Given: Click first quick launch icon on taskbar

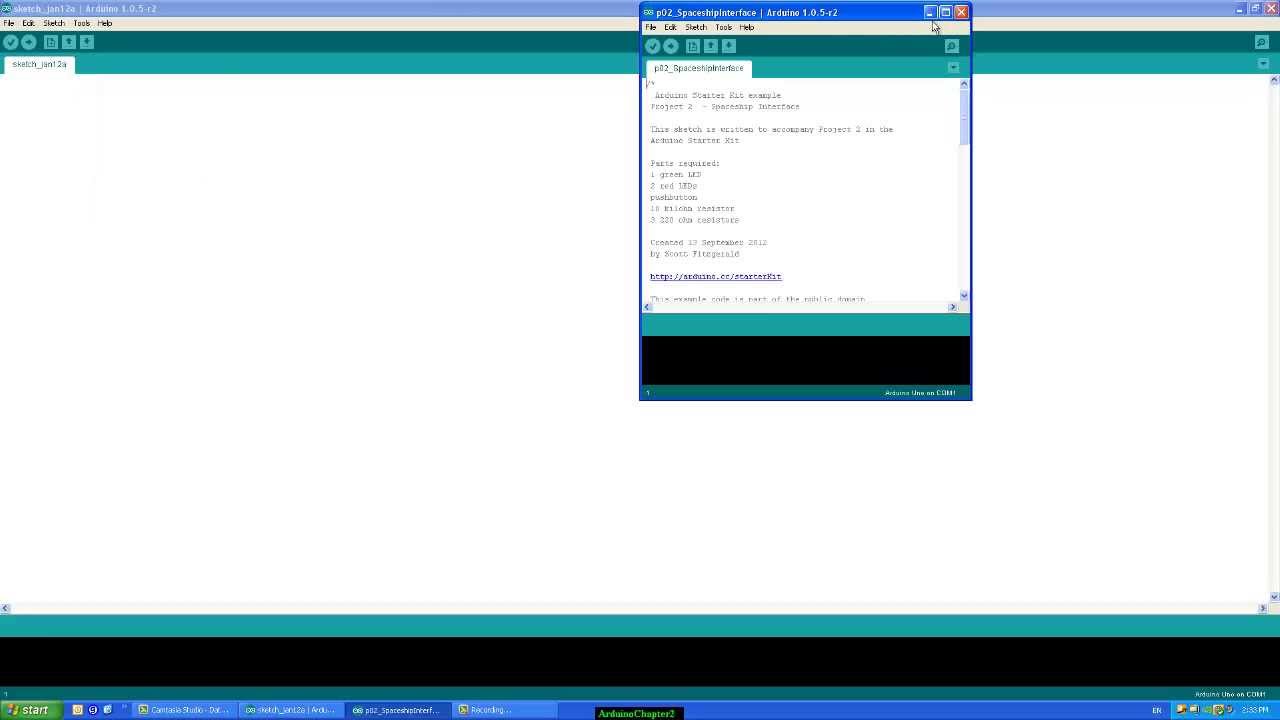Looking at the screenshot, I should point(77,710).
